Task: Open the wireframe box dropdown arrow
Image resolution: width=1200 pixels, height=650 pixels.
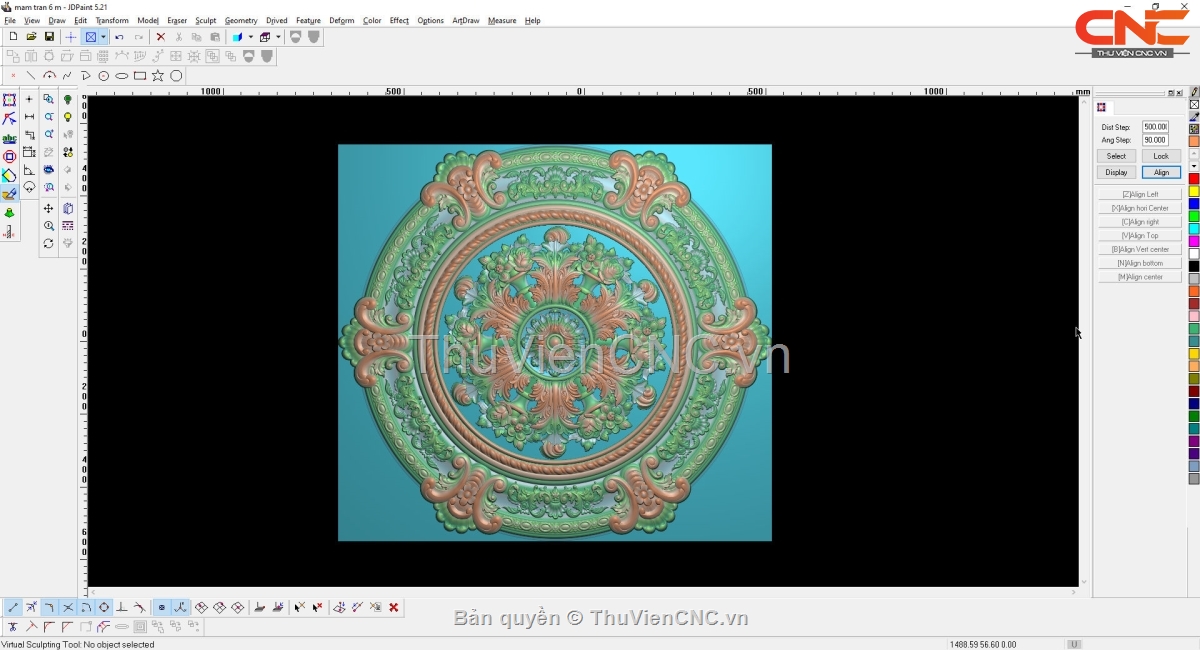Action: (x=278, y=37)
